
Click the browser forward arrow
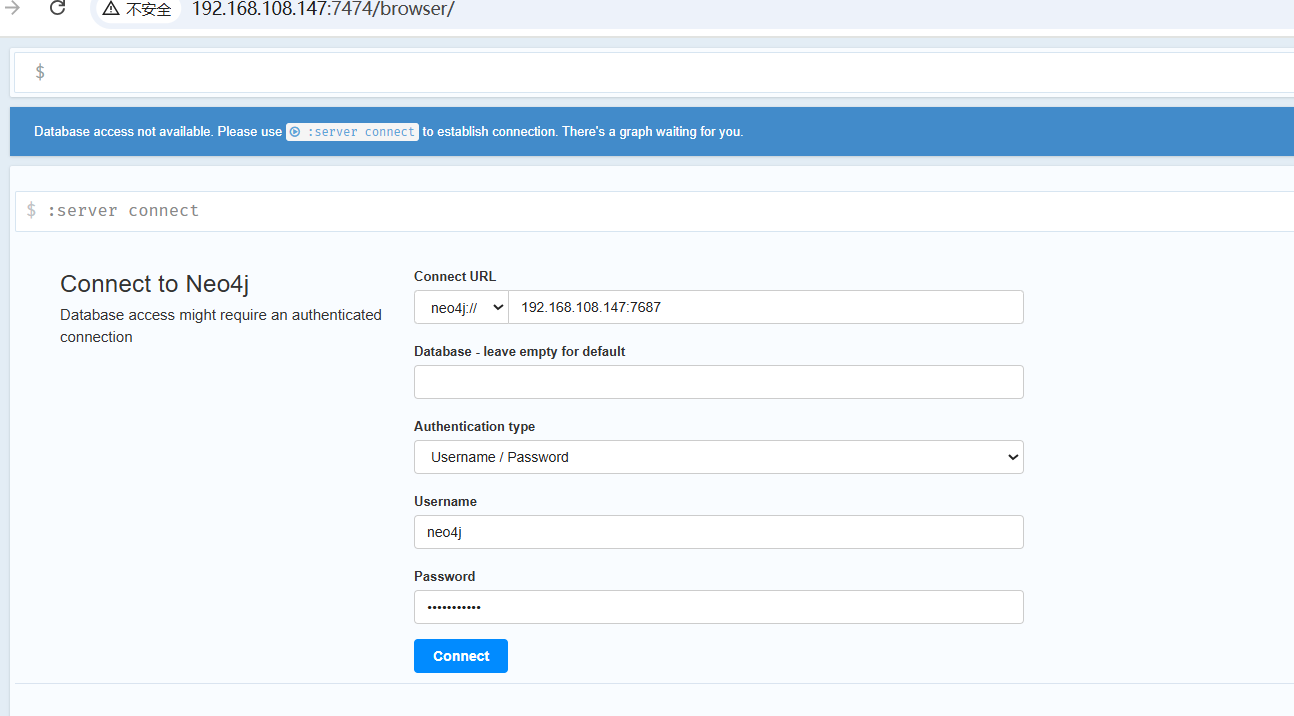13,8
